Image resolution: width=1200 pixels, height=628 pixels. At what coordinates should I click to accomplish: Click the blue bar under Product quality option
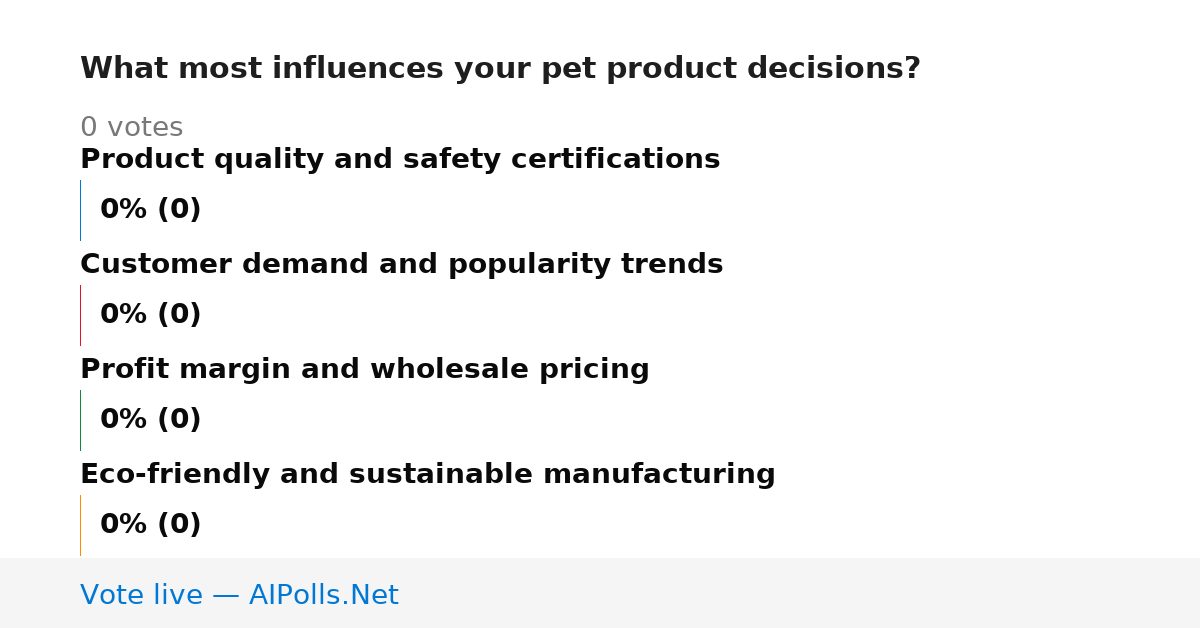pyautogui.click(x=80, y=210)
